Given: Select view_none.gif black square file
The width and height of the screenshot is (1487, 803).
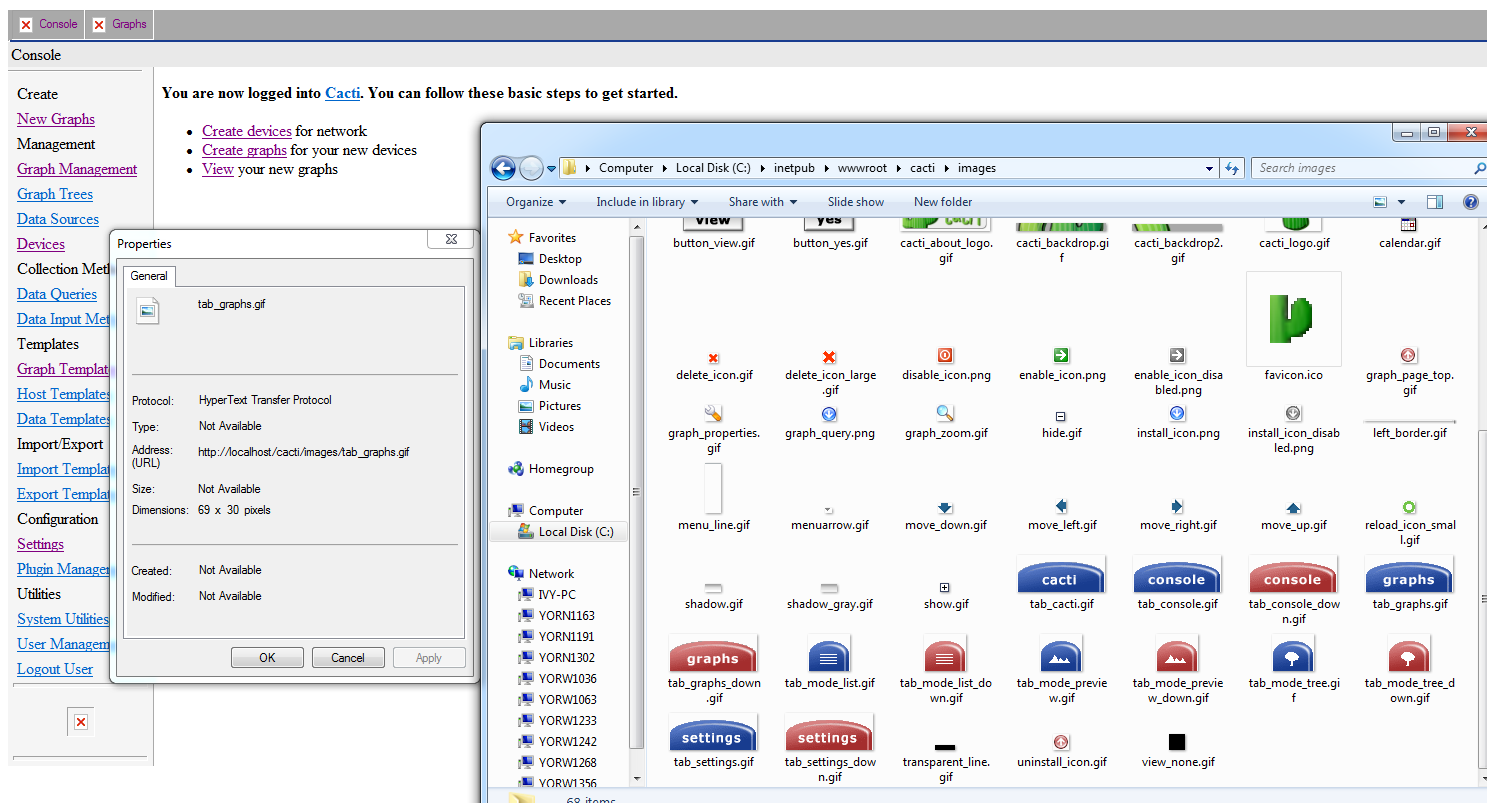Looking at the screenshot, I should [1177, 742].
